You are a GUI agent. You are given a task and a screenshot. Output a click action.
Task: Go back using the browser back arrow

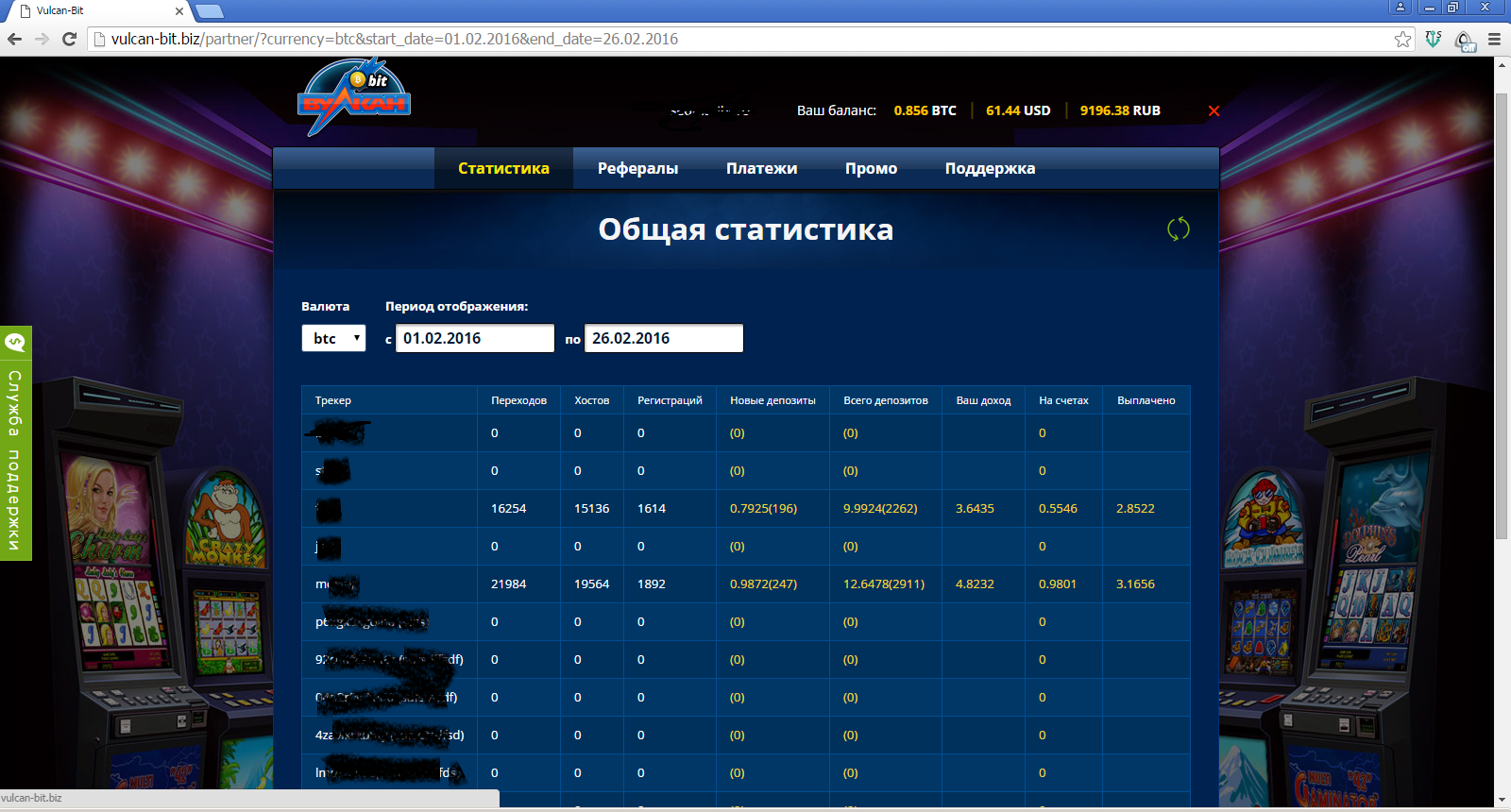point(15,39)
